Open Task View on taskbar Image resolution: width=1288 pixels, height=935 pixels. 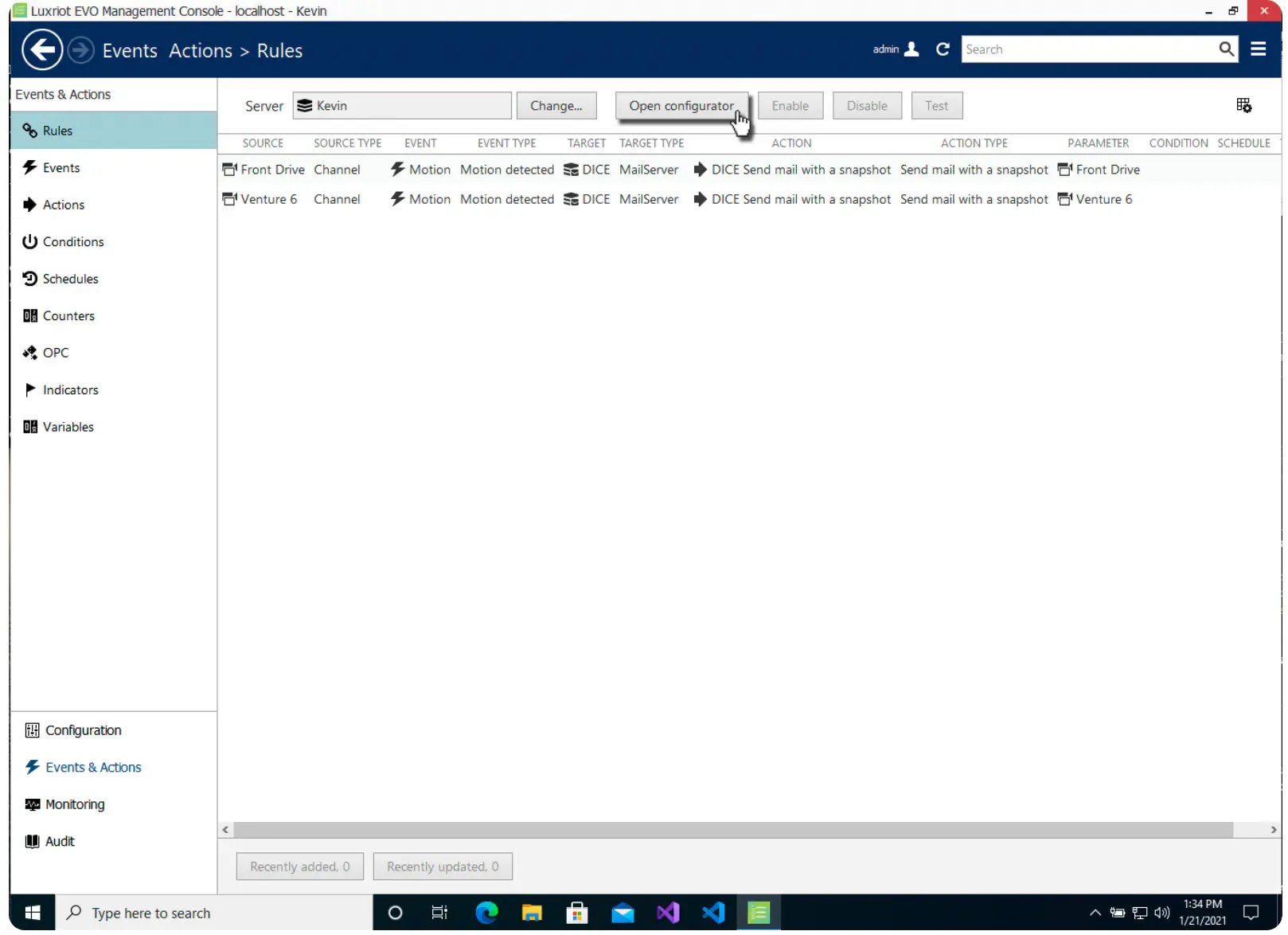pyautogui.click(x=439, y=913)
